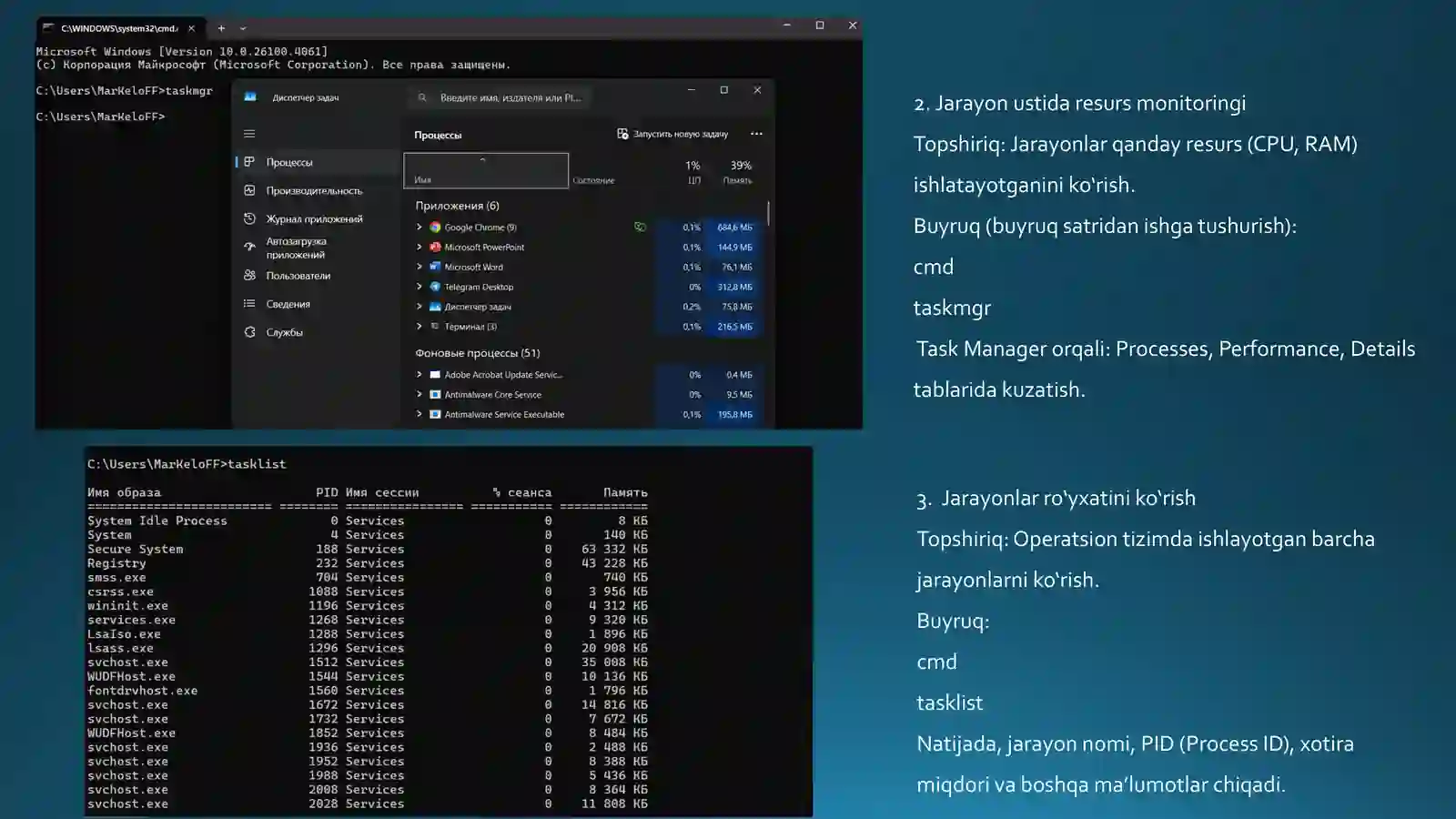
Task: Click the Диспетчер задач process icon
Action: 435,307
